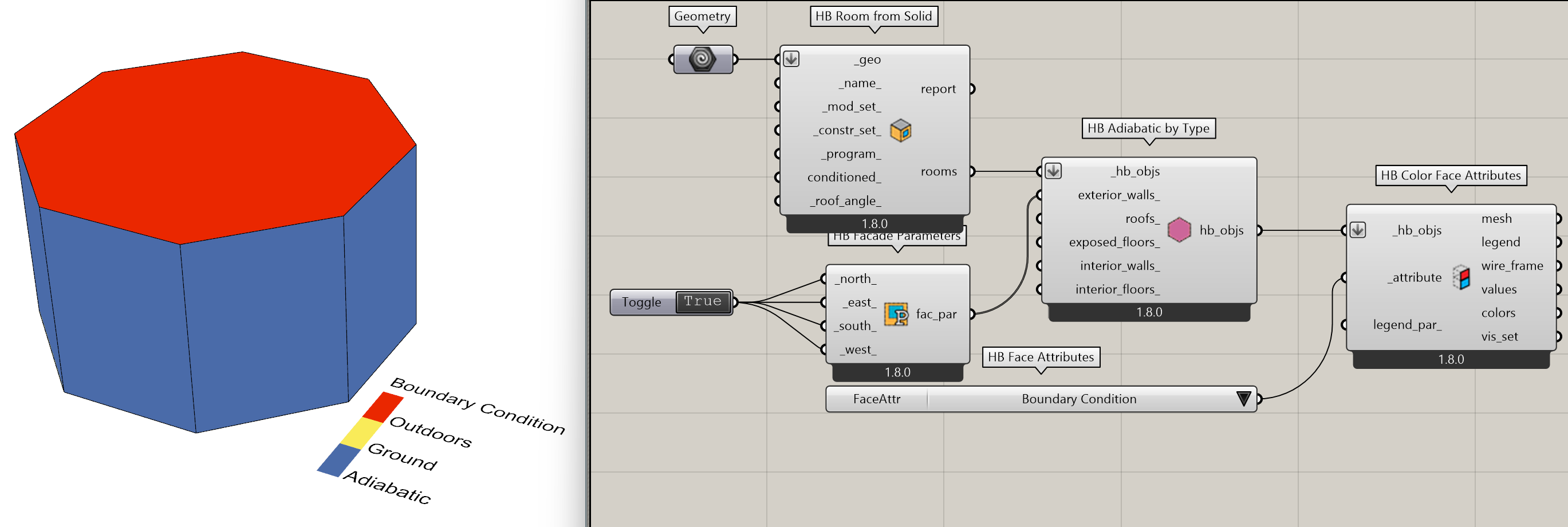This screenshot has height=527, width=1568.
Task: Click the legend output parameter
Action: [x=1500, y=242]
